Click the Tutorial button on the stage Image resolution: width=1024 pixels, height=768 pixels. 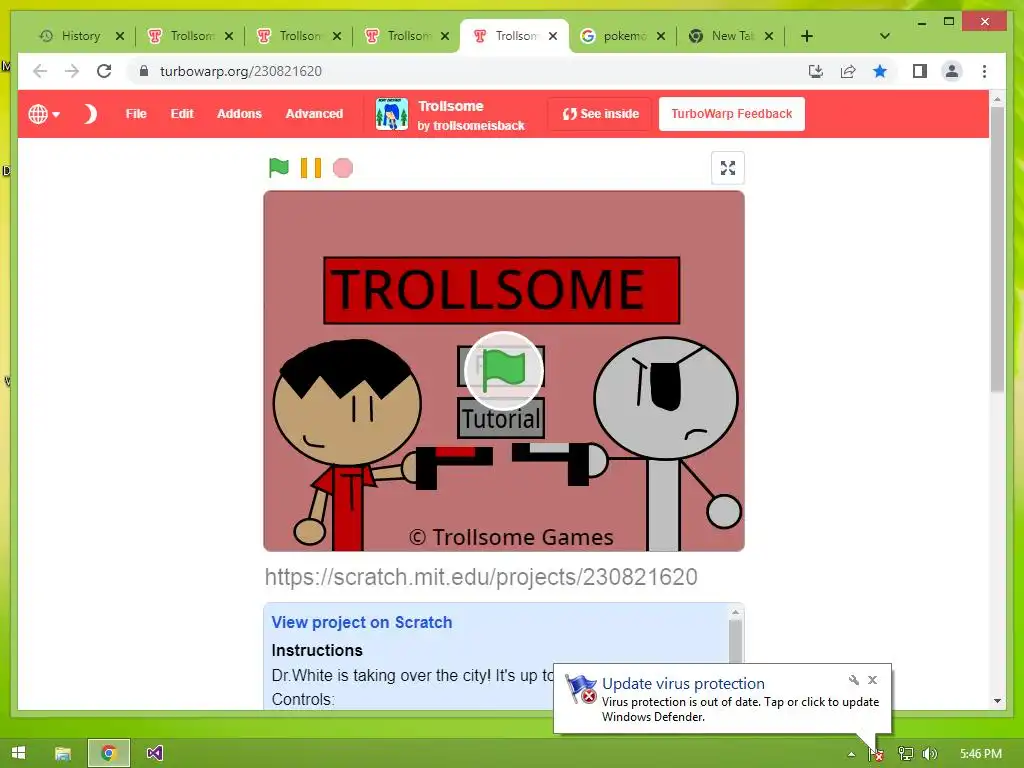pos(501,418)
